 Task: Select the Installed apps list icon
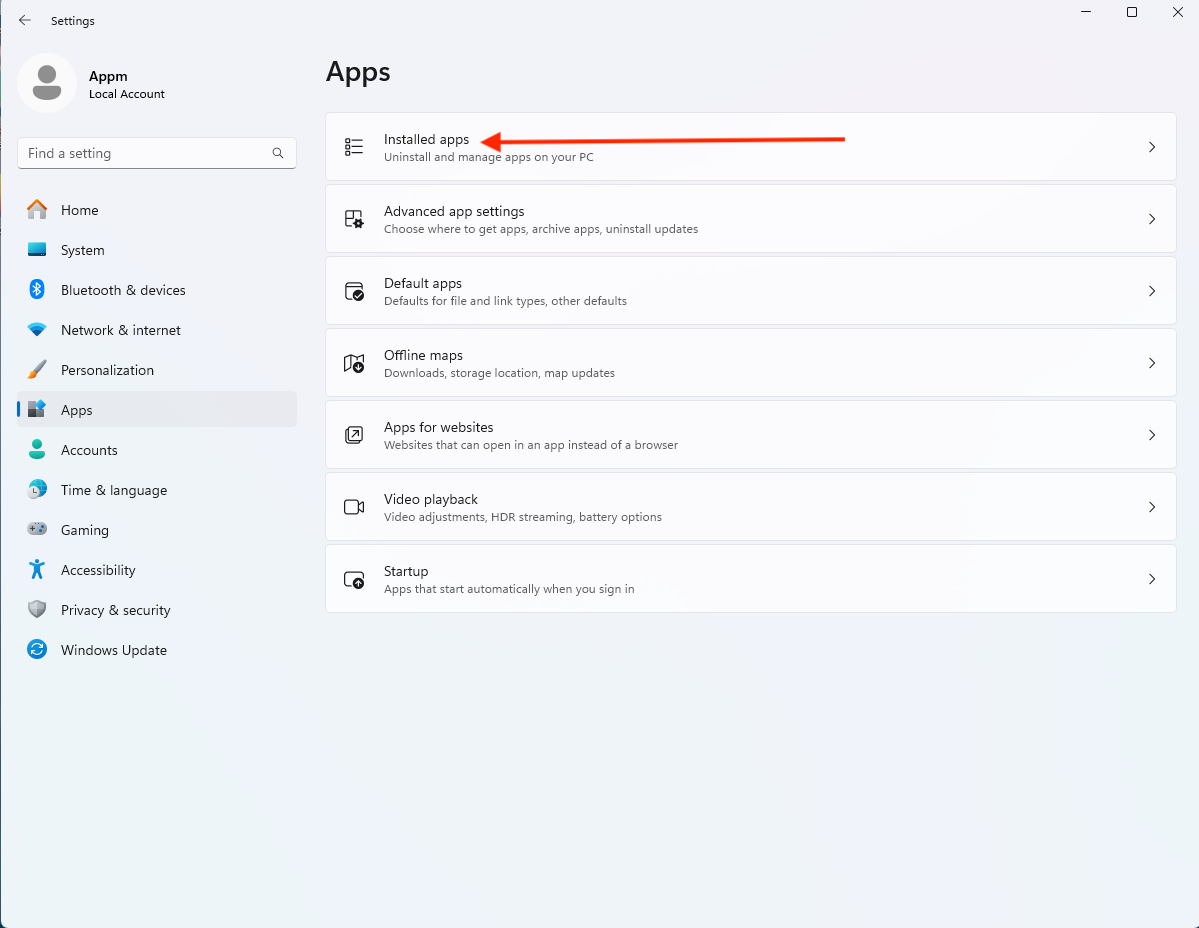coord(353,146)
